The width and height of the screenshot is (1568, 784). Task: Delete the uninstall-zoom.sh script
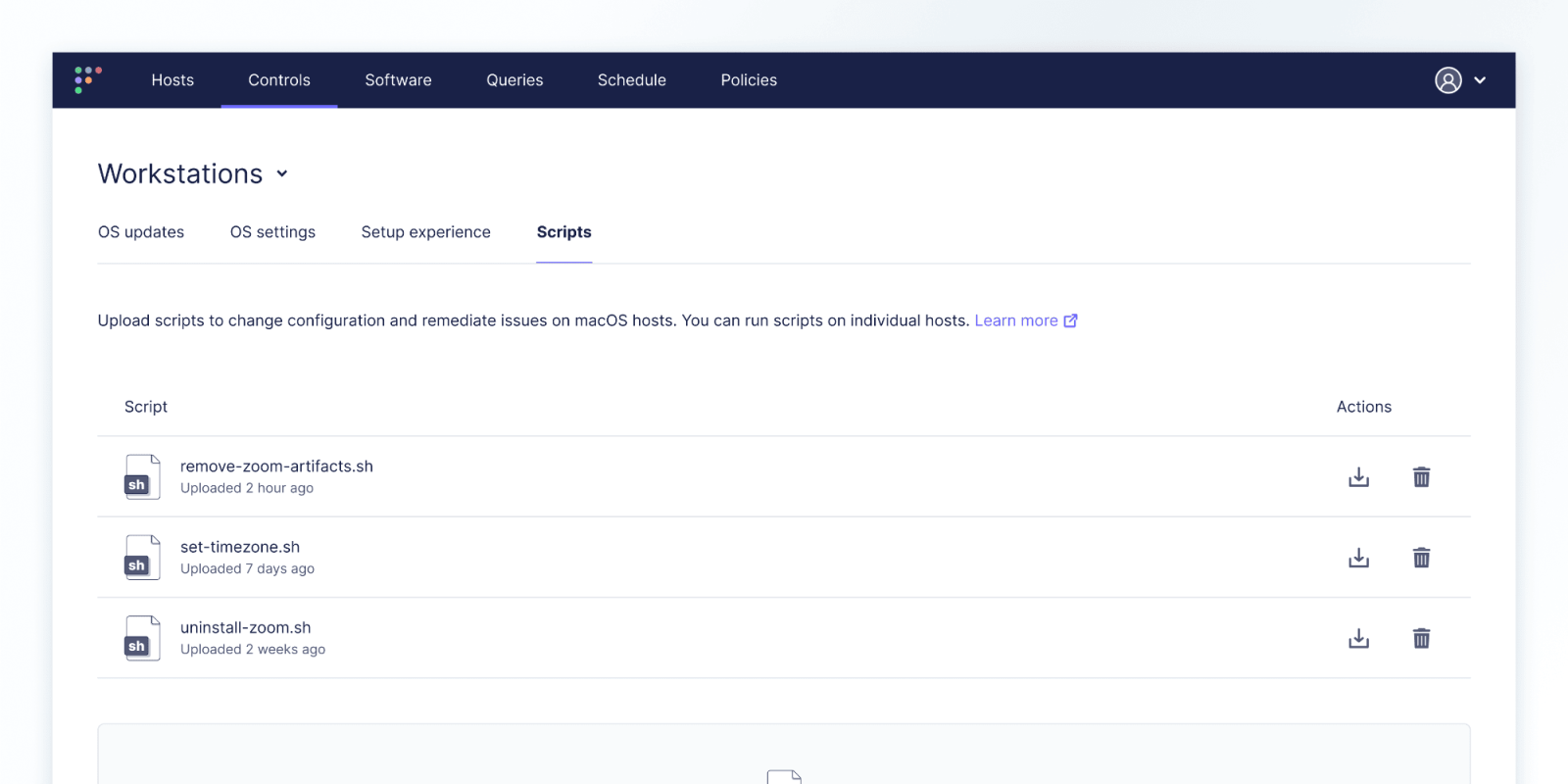click(1421, 639)
